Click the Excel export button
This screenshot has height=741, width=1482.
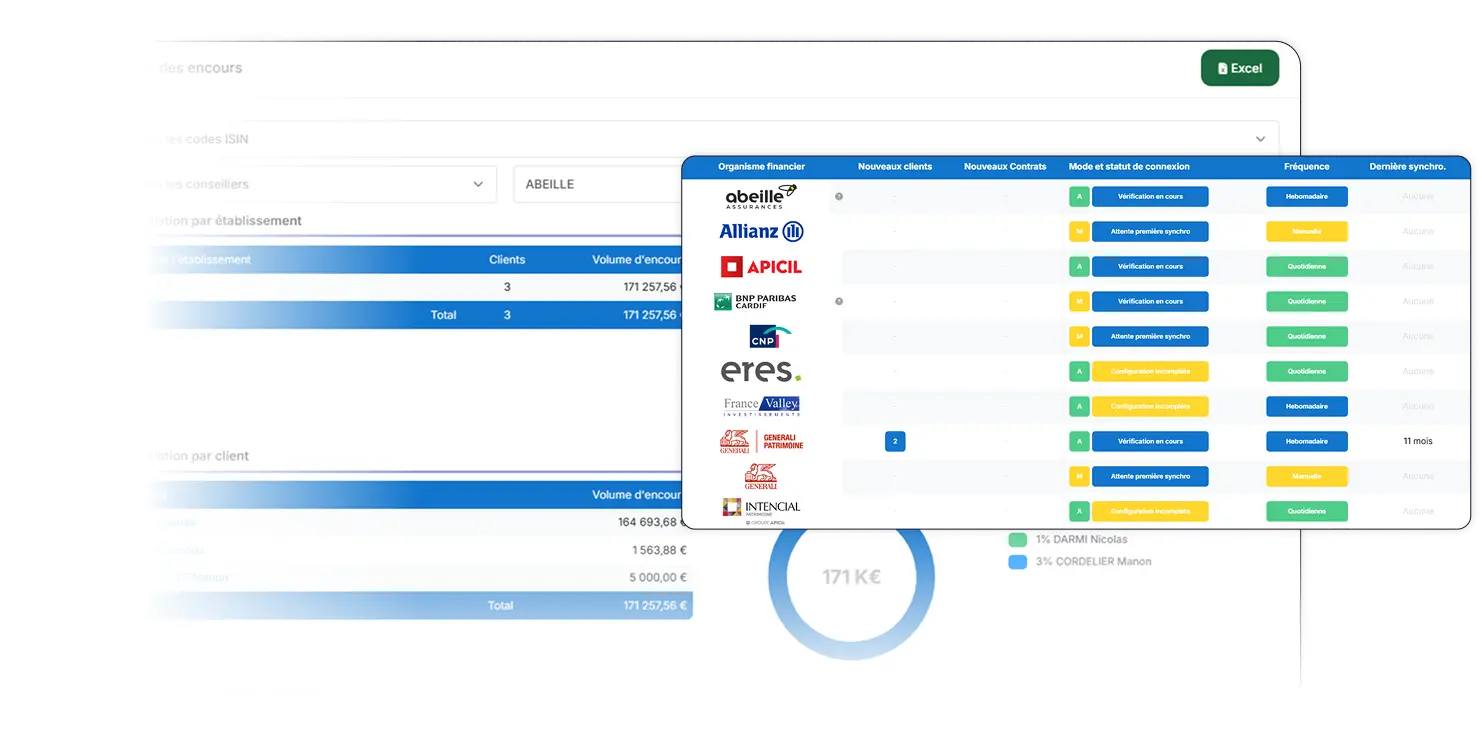tap(1240, 68)
